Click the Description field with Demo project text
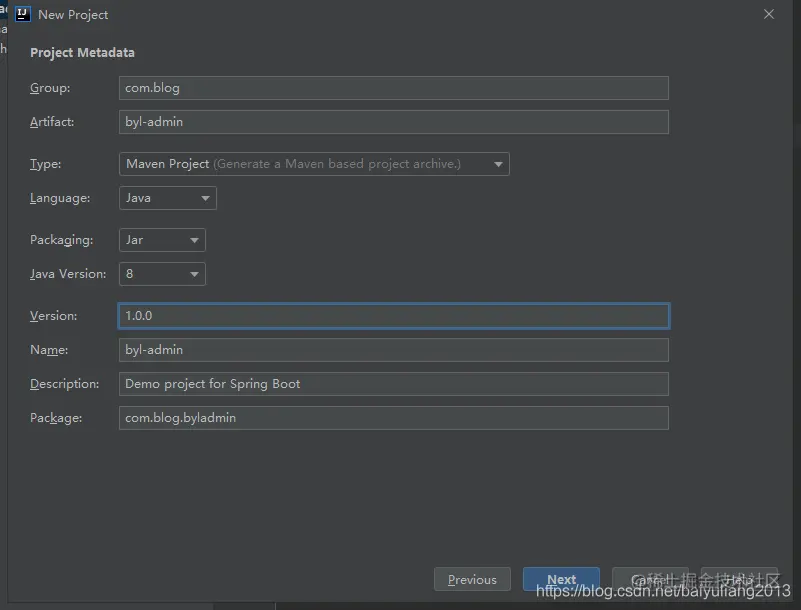 pos(394,384)
